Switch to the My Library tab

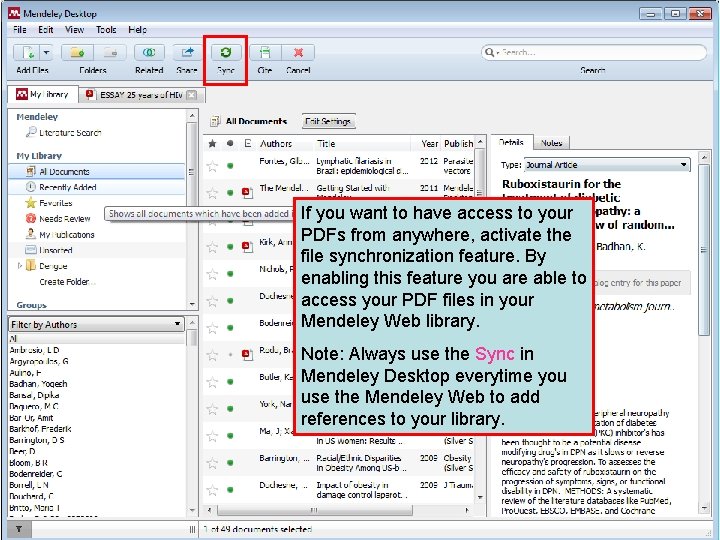click(x=43, y=95)
